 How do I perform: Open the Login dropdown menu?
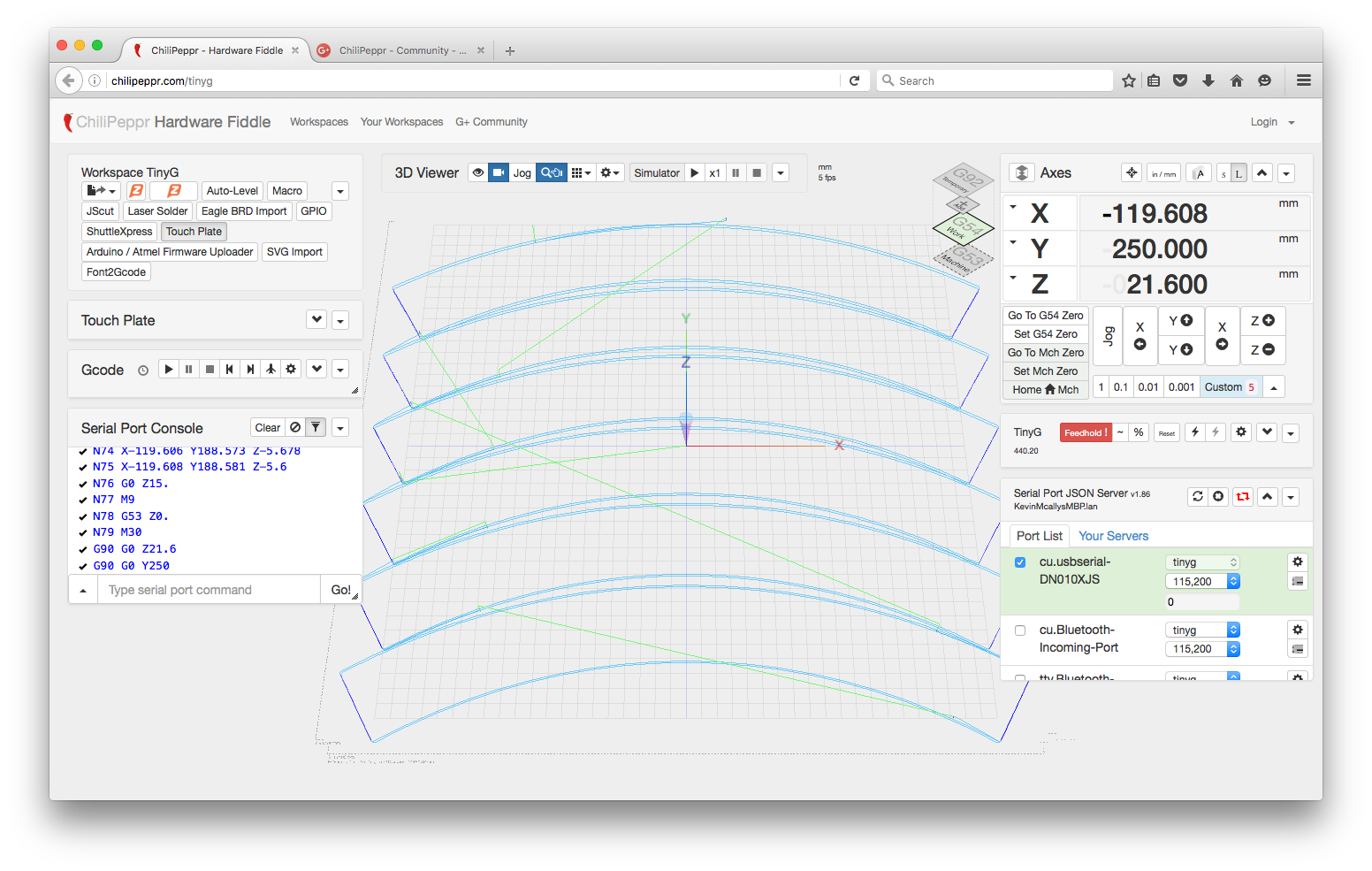(x=1272, y=122)
